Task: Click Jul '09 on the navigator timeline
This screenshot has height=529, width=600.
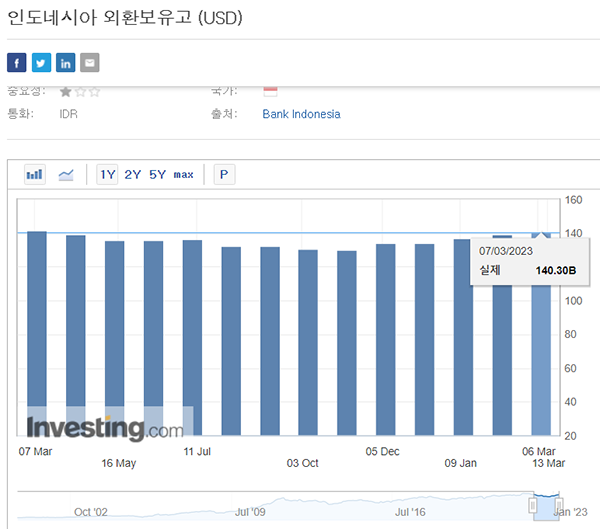Action: [251, 512]
